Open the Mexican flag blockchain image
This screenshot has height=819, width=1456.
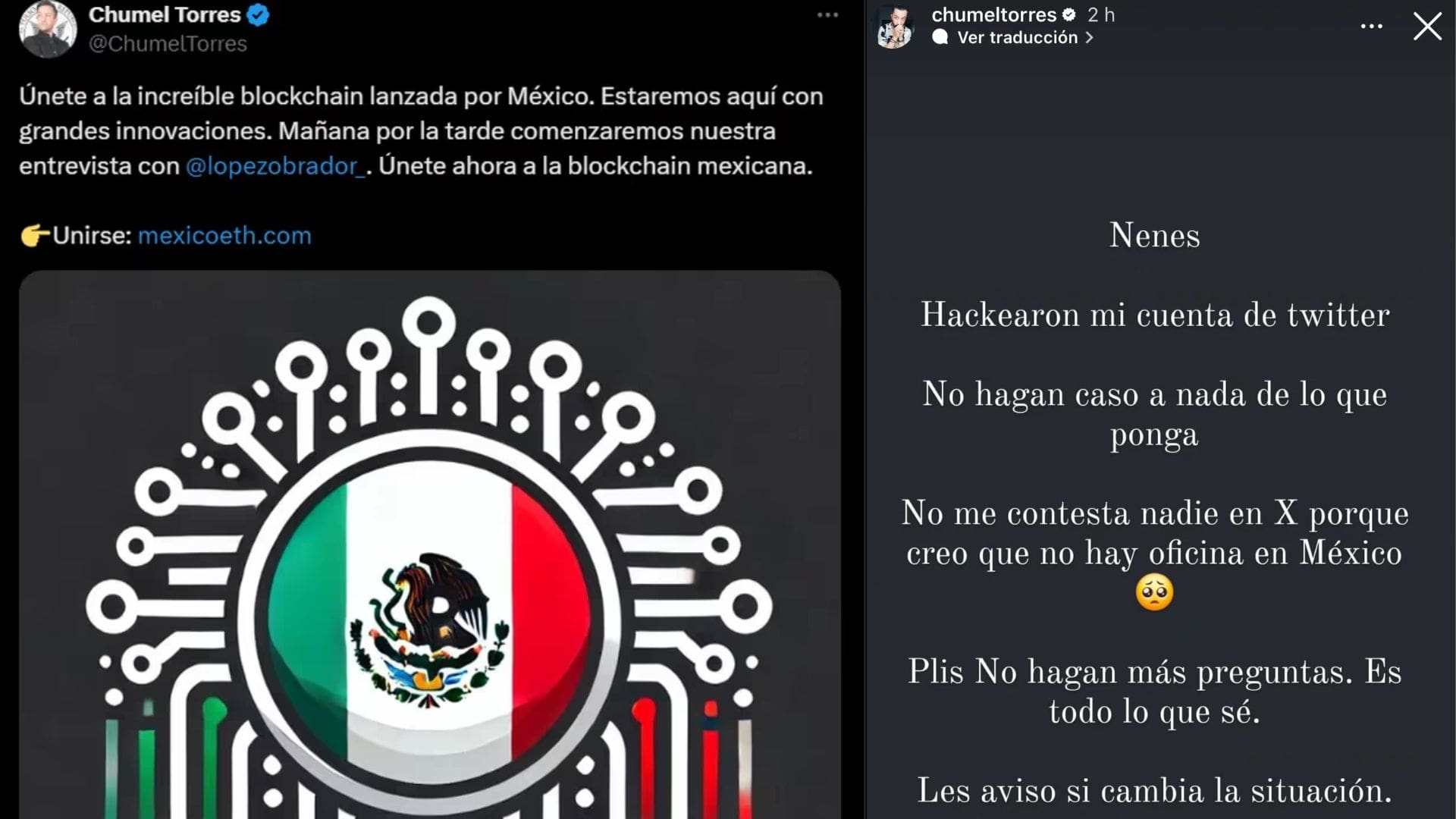430,544
